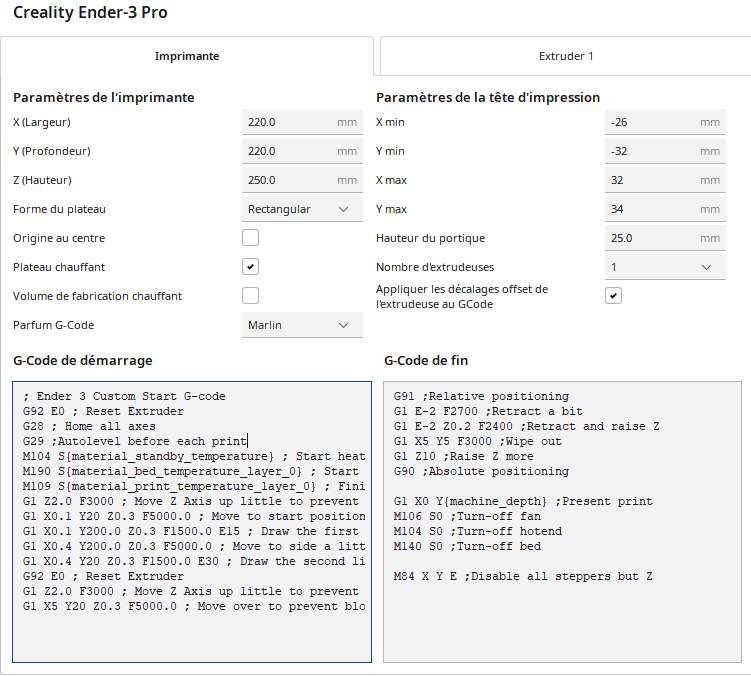
Task: Edit the X min value field
Action: point(665,122)
